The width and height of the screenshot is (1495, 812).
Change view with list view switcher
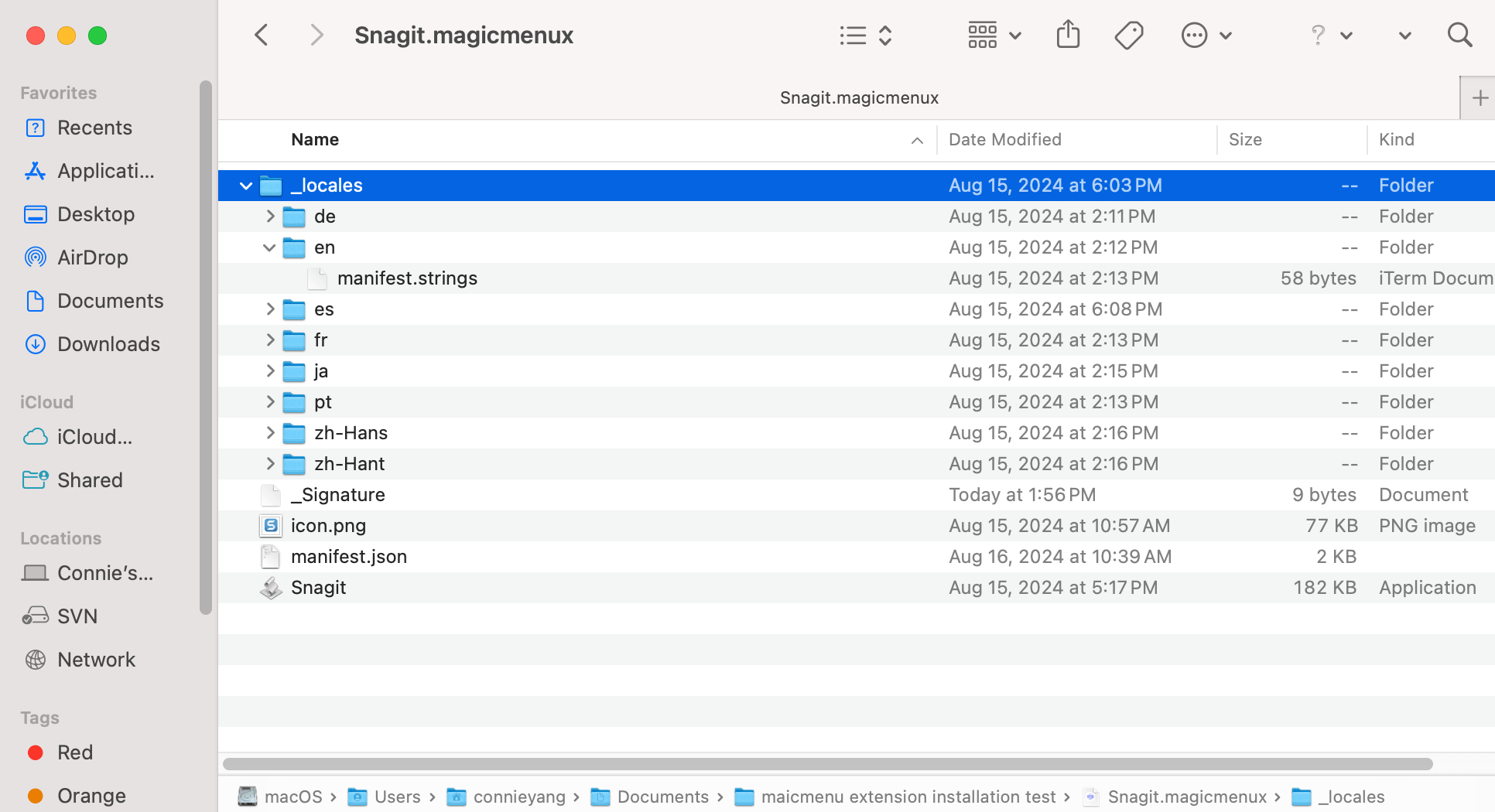pyautogui.click(x=867, y=35)
